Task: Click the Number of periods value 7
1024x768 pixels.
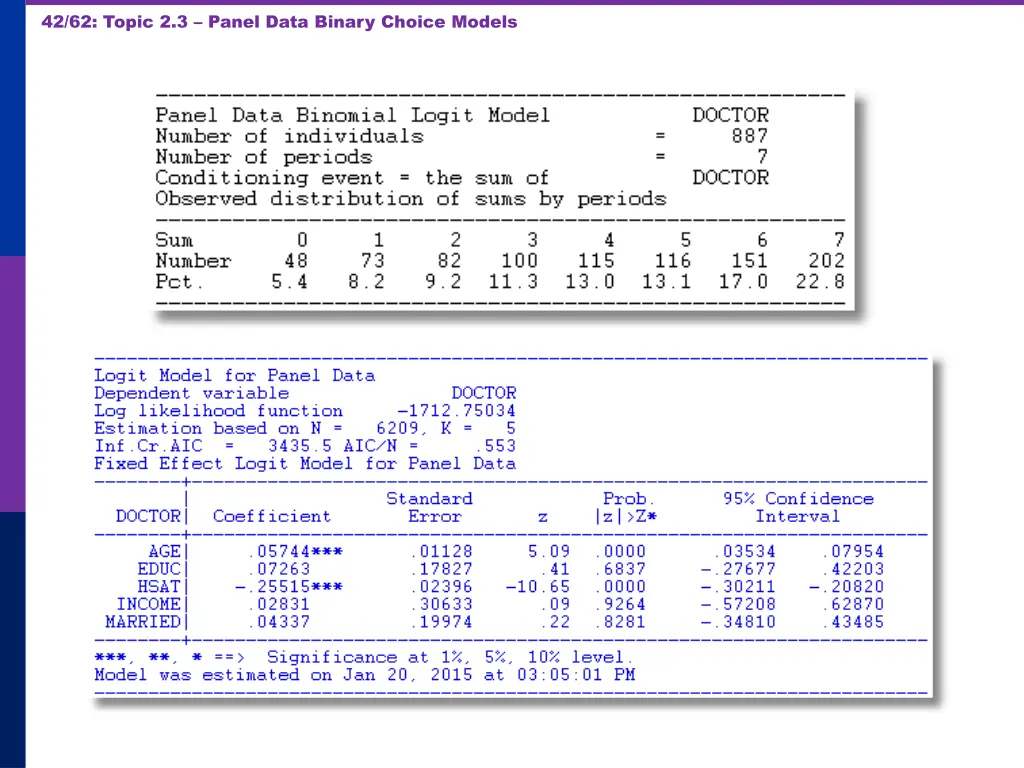Action: [x=761, y=156]
